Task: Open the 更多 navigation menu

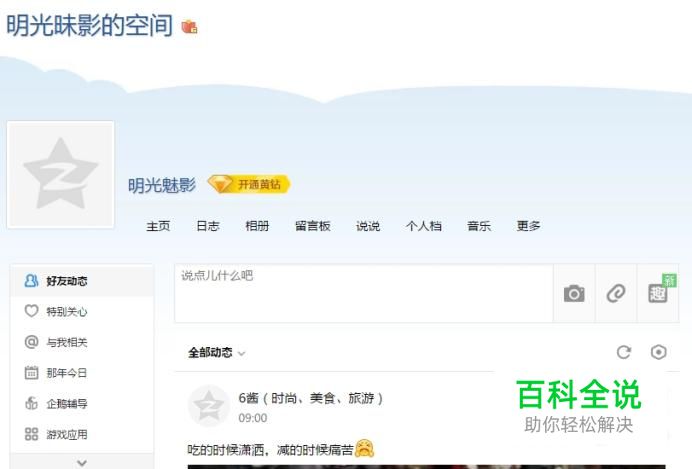Action: [528, 226]
